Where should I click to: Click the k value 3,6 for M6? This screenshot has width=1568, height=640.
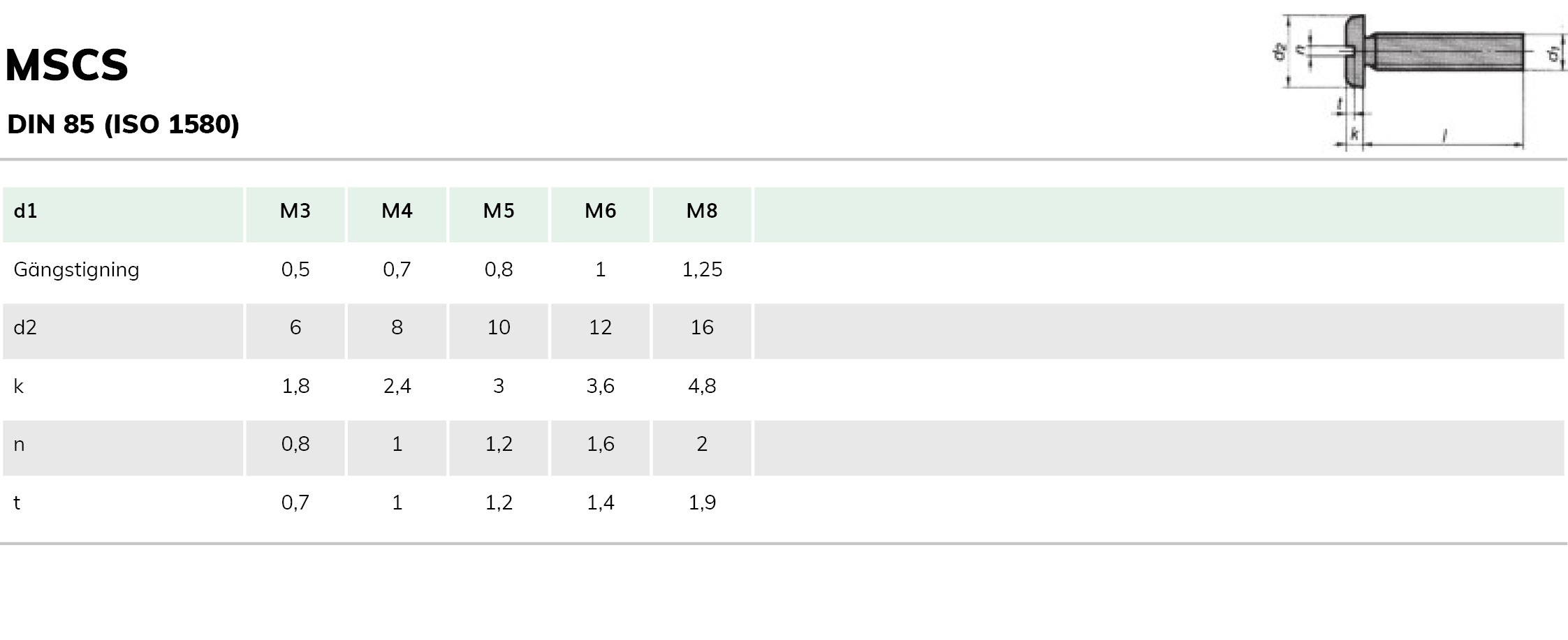601,386
